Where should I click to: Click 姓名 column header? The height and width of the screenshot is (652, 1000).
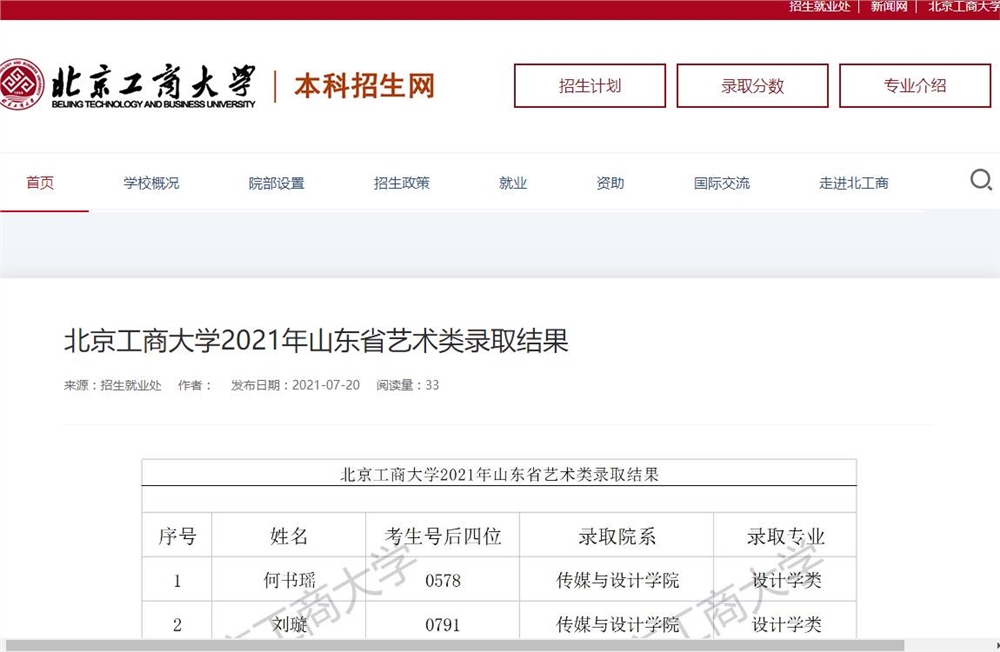pyautogui.click(x=289, y=536)
